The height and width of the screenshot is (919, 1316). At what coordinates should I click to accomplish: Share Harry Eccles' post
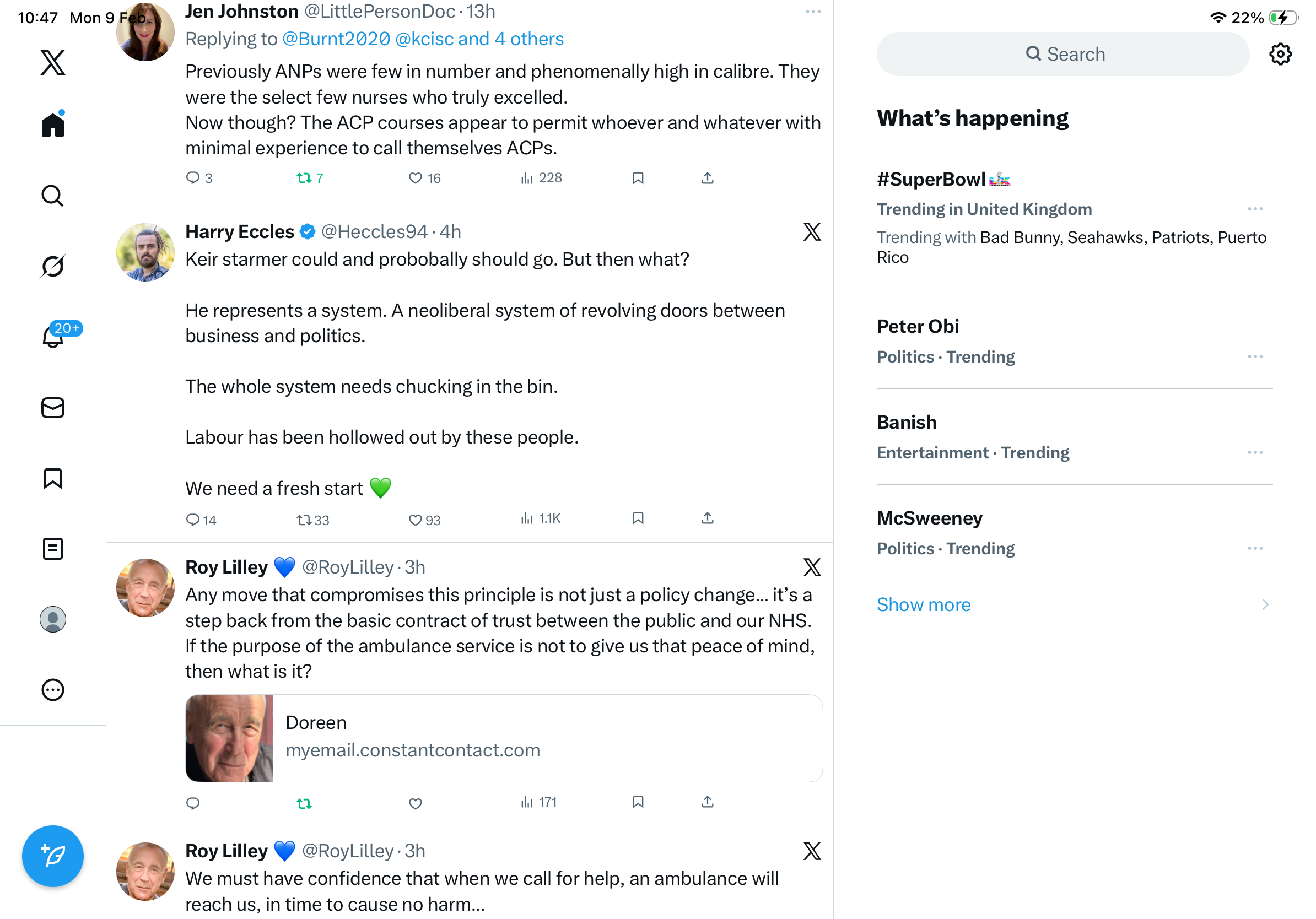tap(707, 518)
